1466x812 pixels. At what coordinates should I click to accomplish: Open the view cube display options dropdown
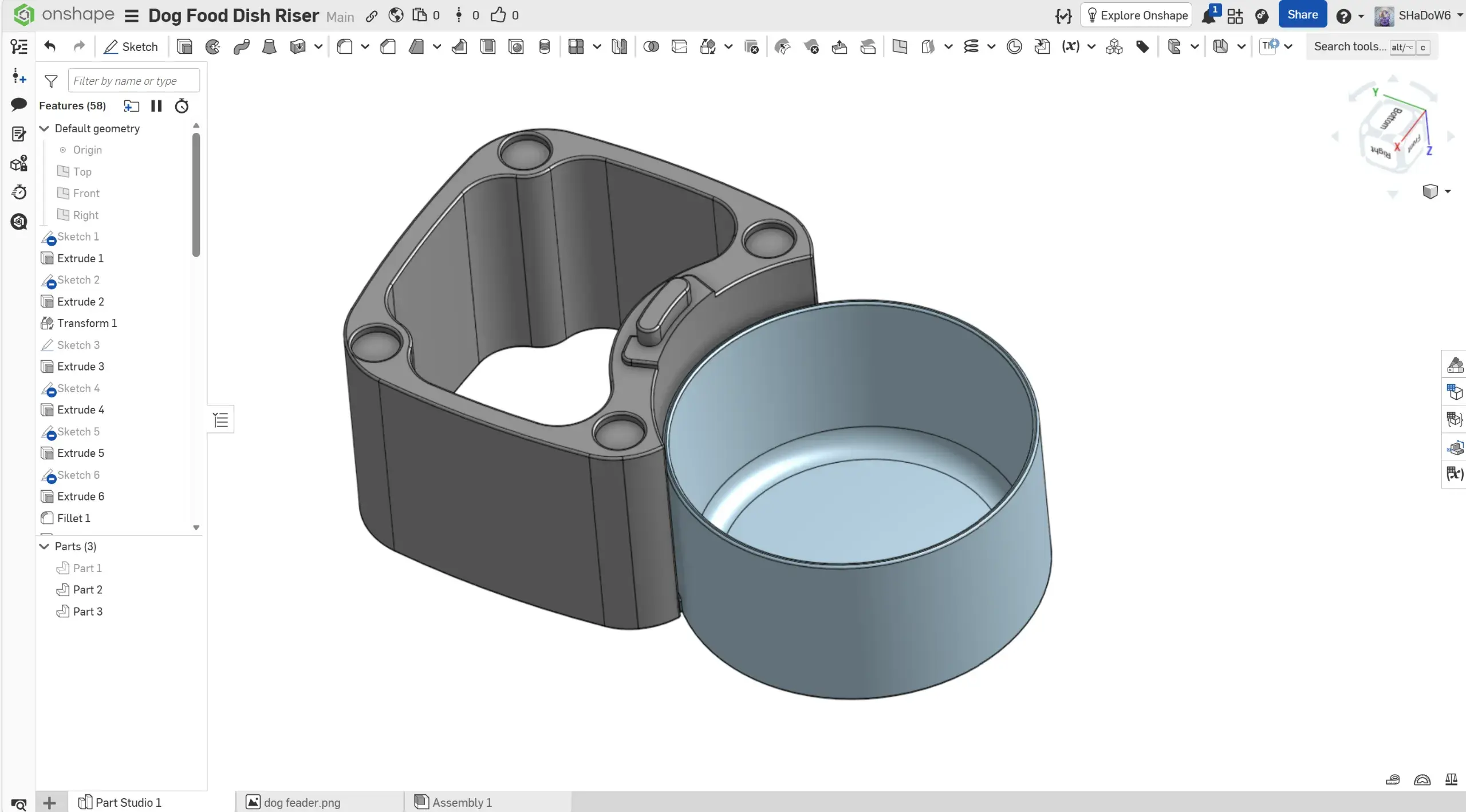point(1447,191)
